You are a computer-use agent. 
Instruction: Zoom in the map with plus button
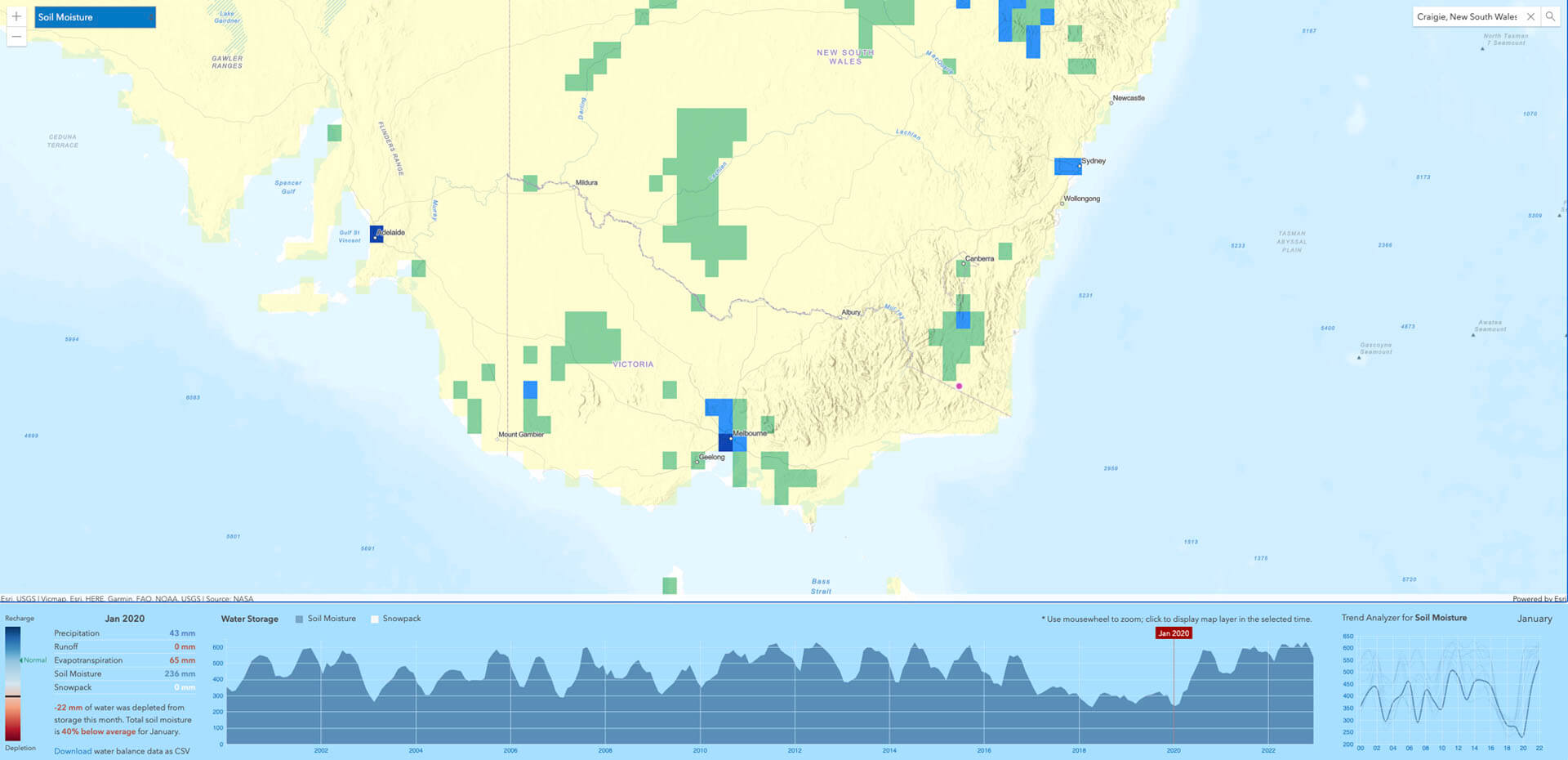16,16
